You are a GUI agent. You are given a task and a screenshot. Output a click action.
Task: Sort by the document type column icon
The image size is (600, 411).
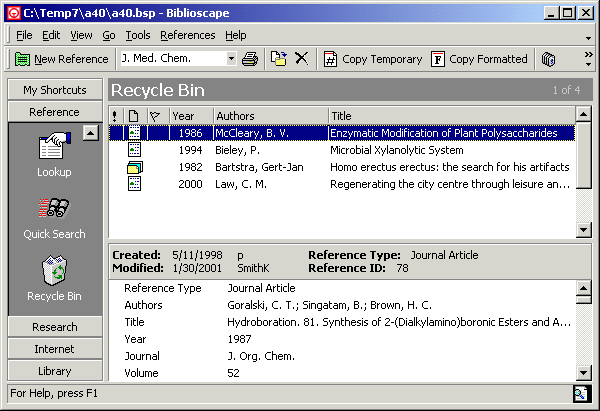point(134,116)
